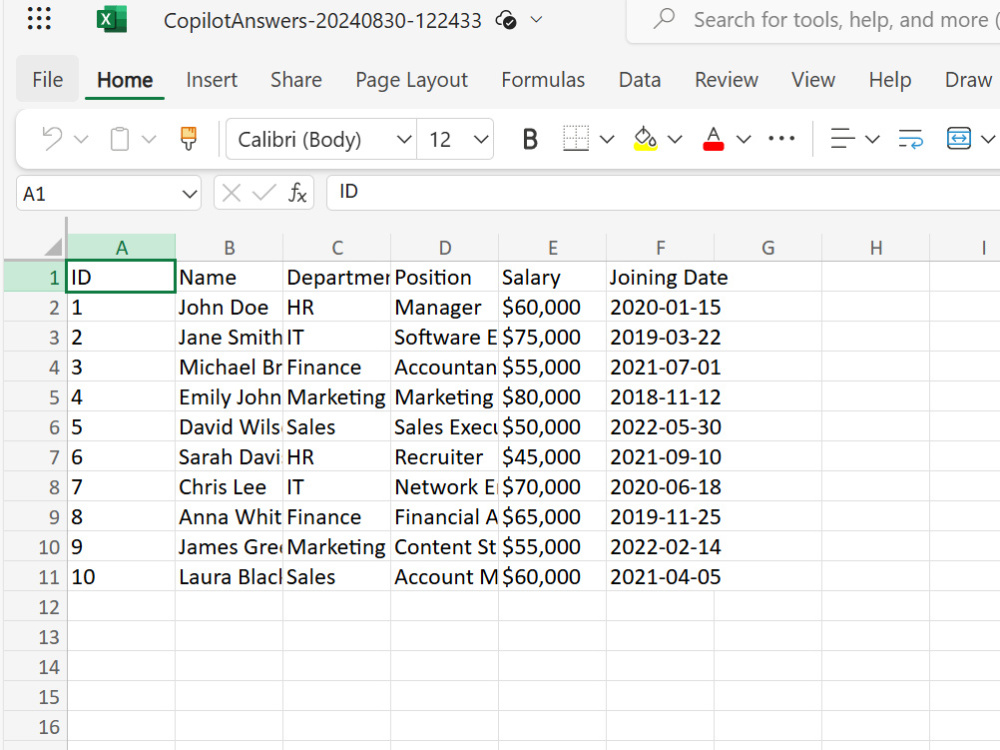
Task: Select the $75,000 salary cell
Action: point(552,337)
